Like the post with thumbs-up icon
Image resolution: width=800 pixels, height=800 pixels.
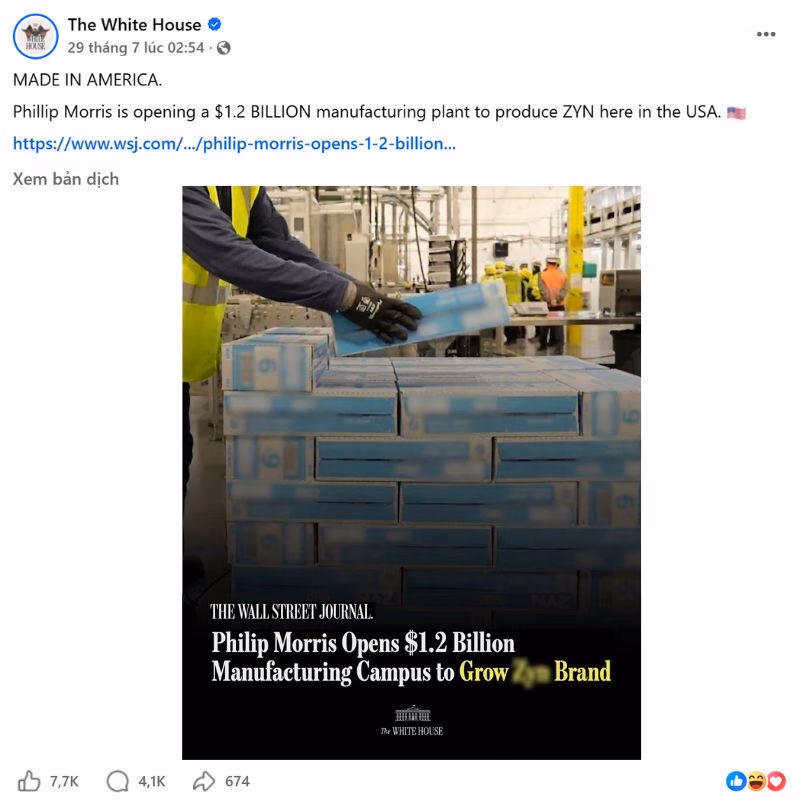[x=29, y=781]
